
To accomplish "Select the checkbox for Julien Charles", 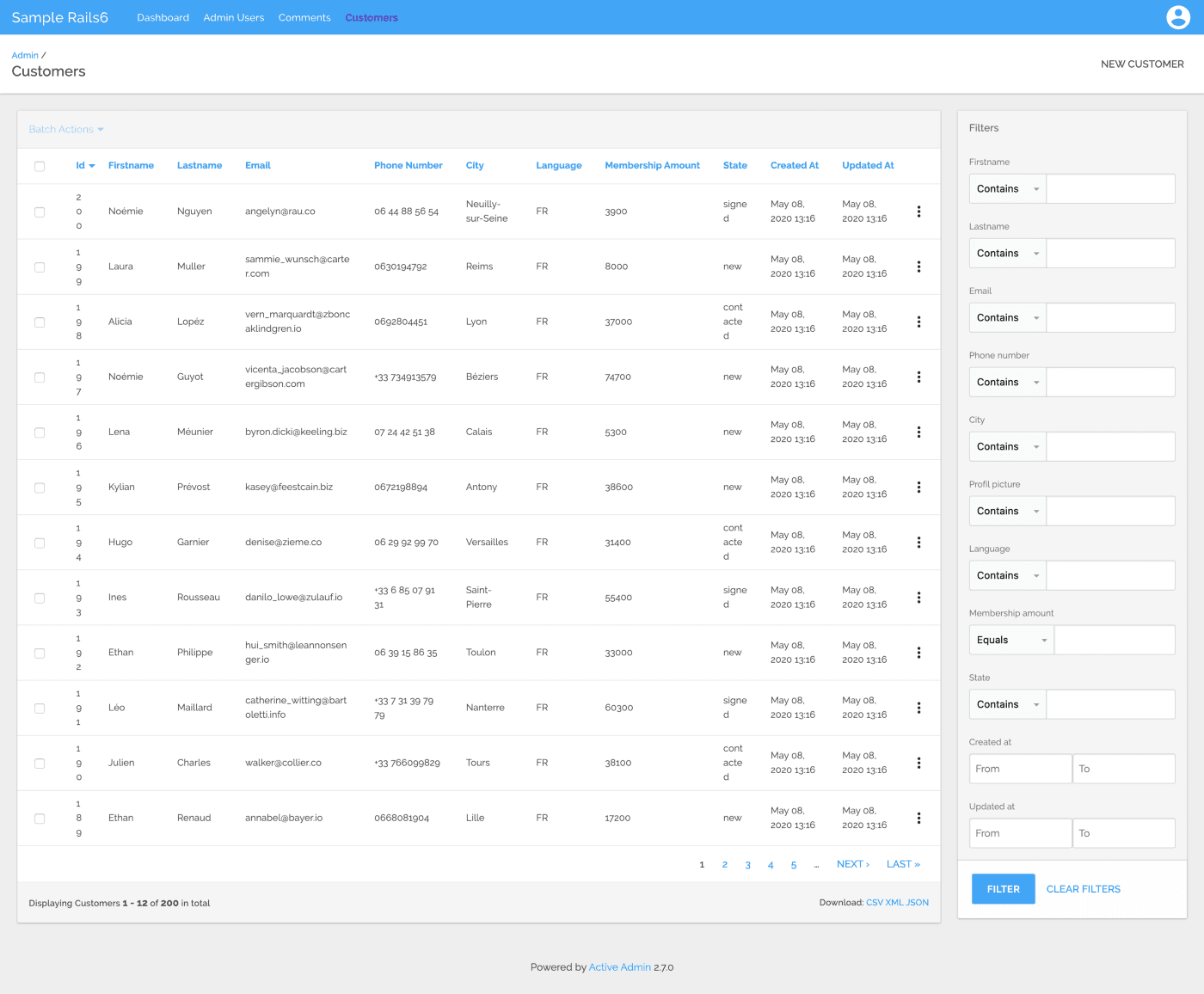I will (x=40, y=764).
